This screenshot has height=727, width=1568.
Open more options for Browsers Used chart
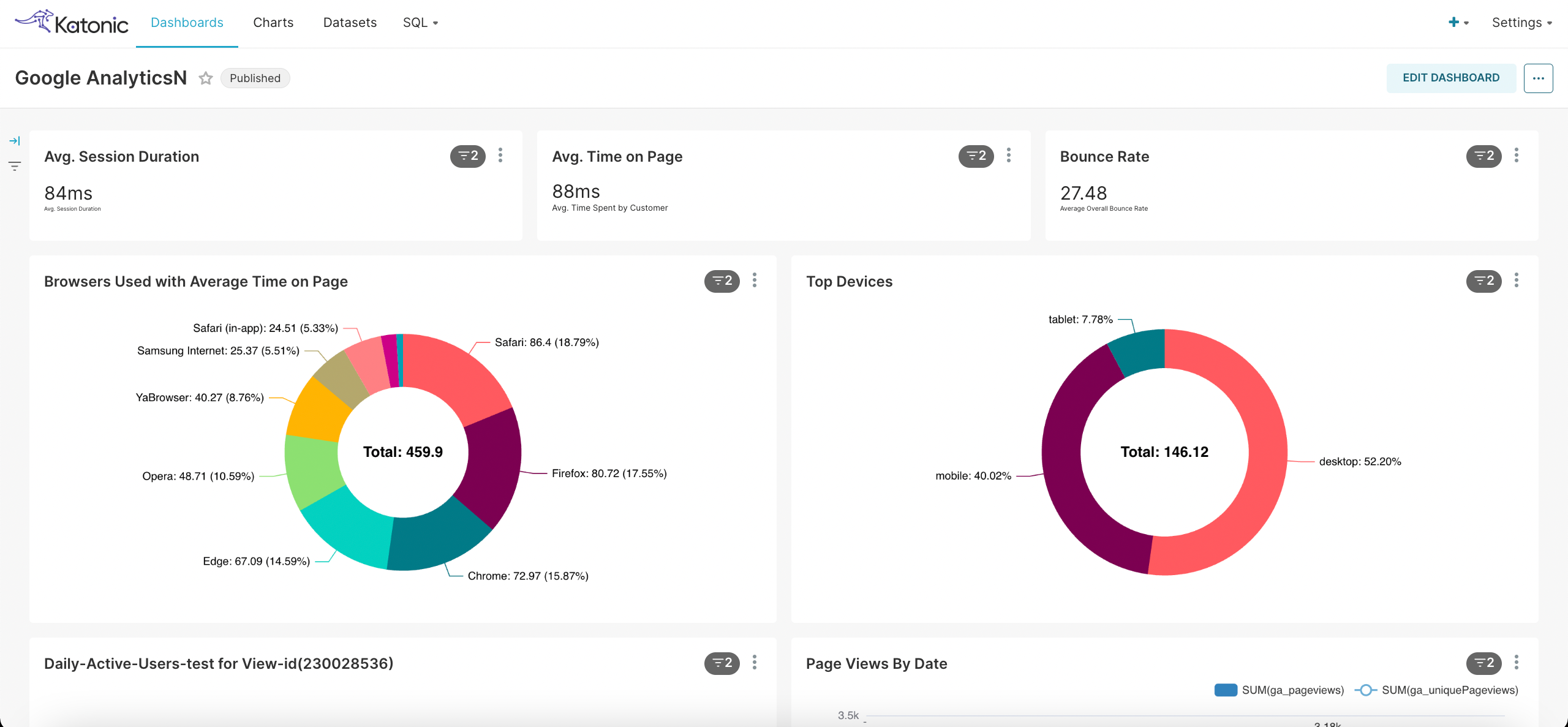[x=755, y=281]
